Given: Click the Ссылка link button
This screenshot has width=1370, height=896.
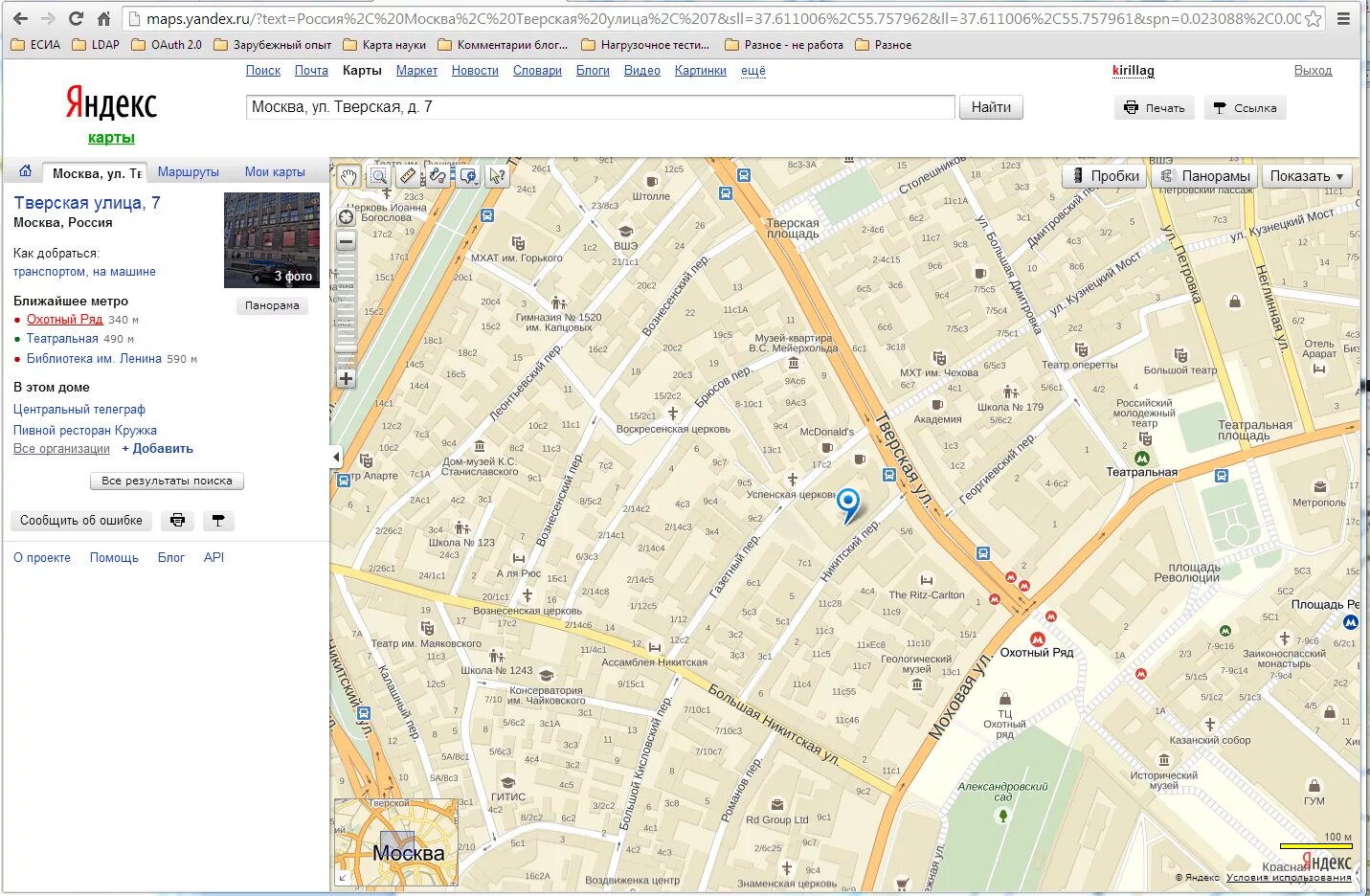Looking at the screenshot, I should point(1245,108).
